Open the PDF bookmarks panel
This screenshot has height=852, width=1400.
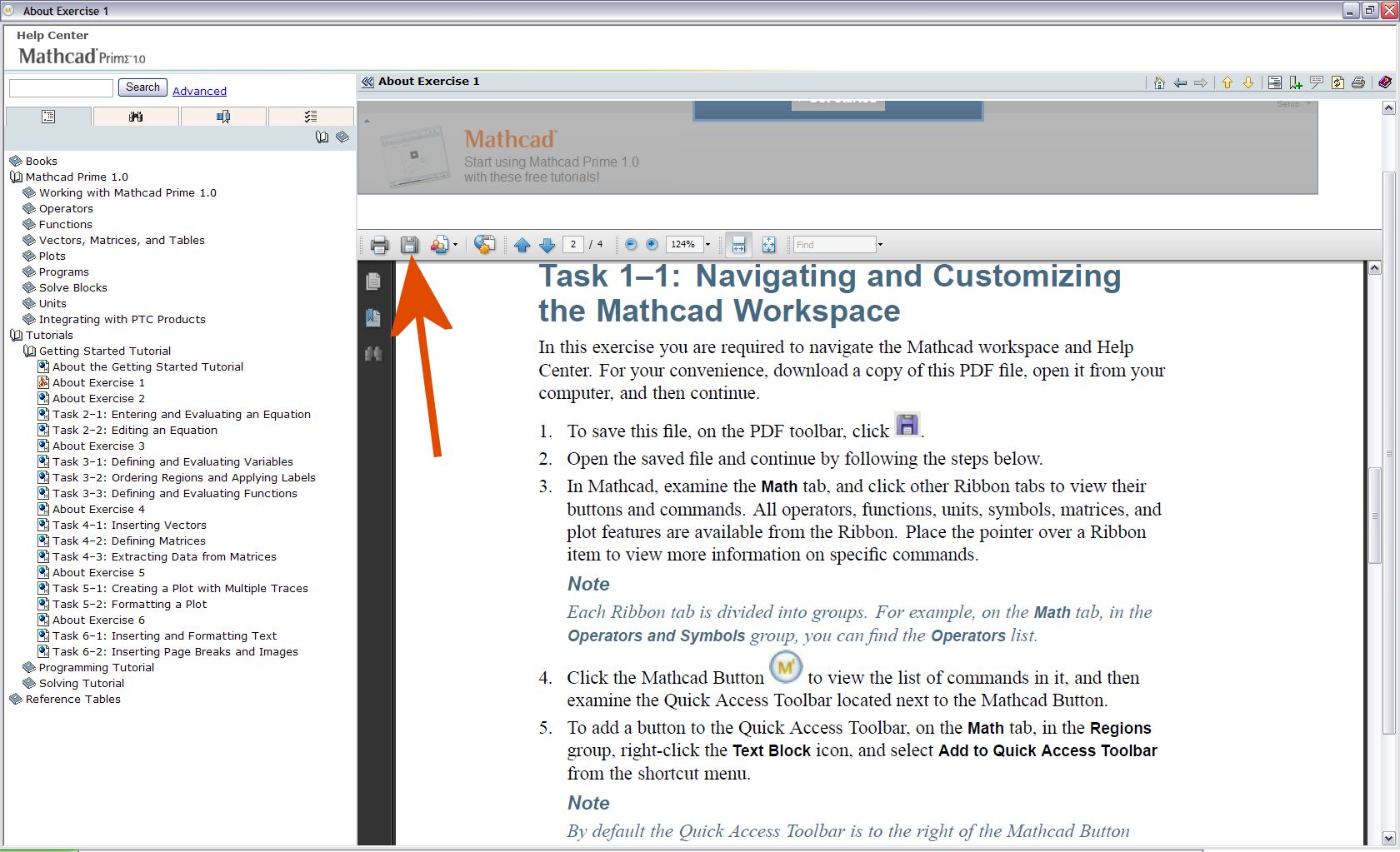pos(373,317)
